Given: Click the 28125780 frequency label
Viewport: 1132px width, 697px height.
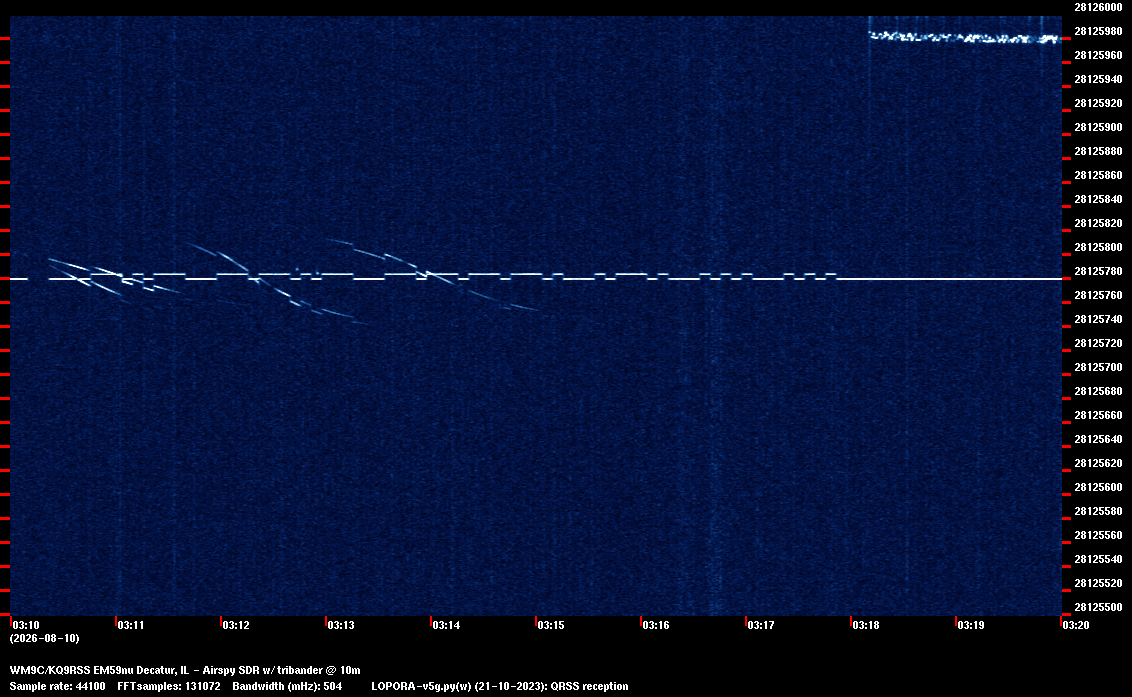Looking at the screenshot, I should 1098,271.
